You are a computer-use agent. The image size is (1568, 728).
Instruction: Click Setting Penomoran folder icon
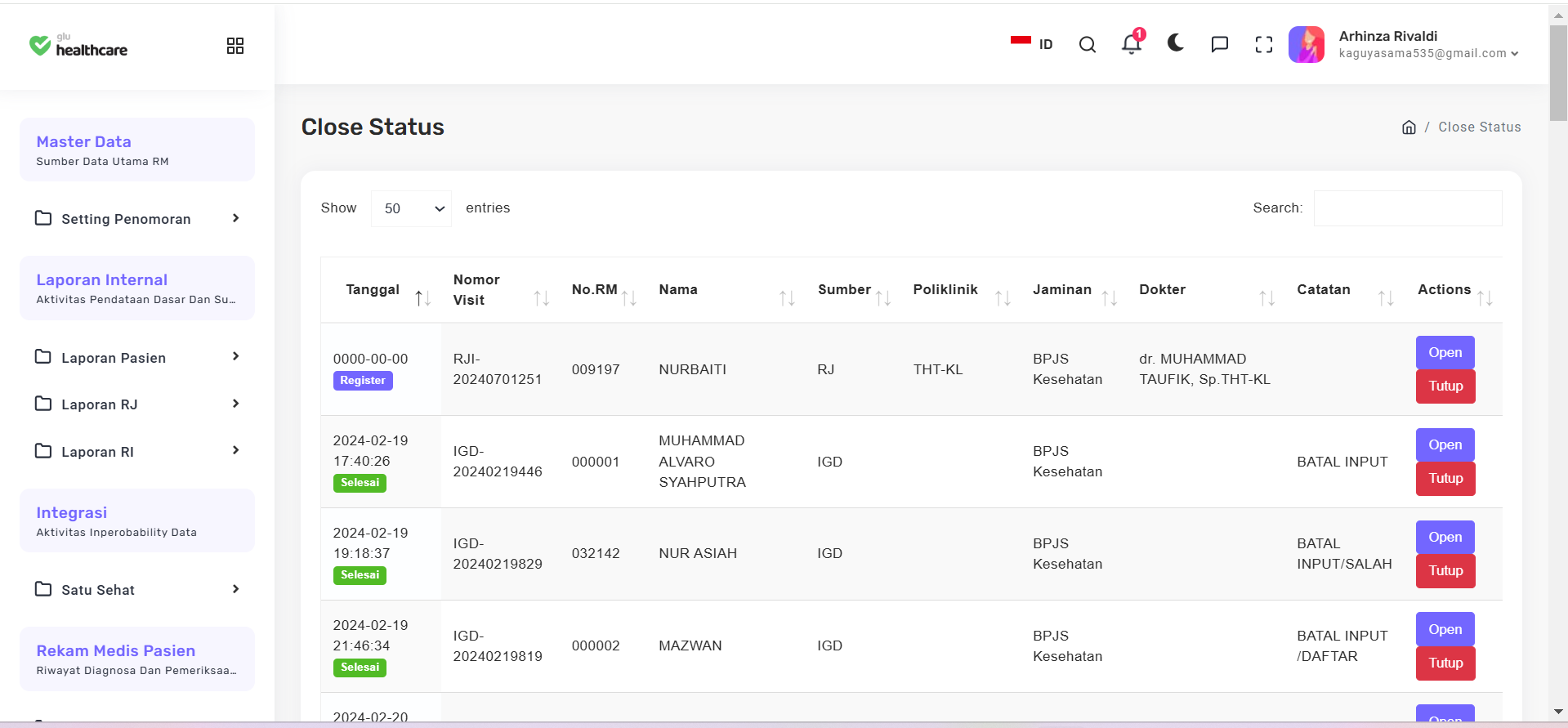point(43,218)
